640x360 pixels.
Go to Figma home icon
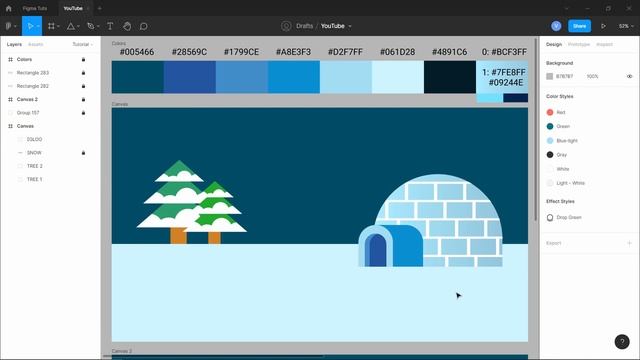(x=9, y=8)
